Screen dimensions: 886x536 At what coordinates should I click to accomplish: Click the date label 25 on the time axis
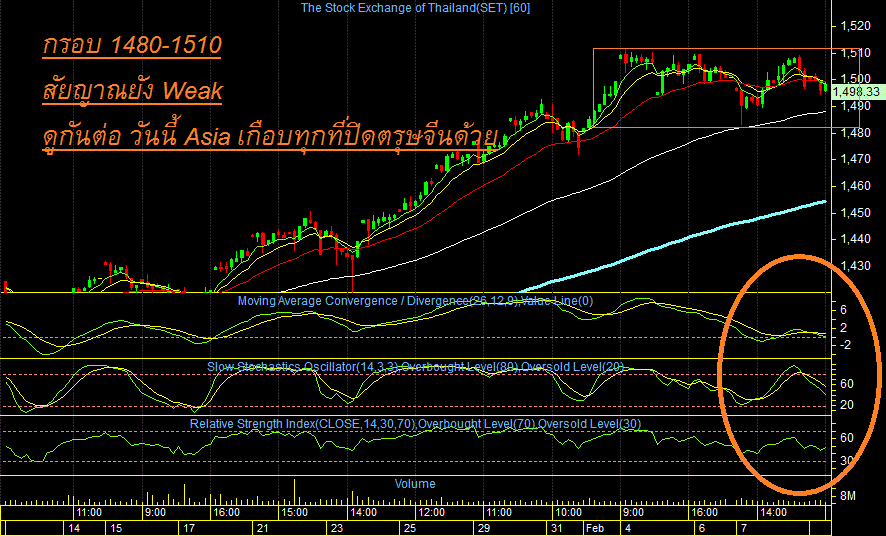coord(410,529)
